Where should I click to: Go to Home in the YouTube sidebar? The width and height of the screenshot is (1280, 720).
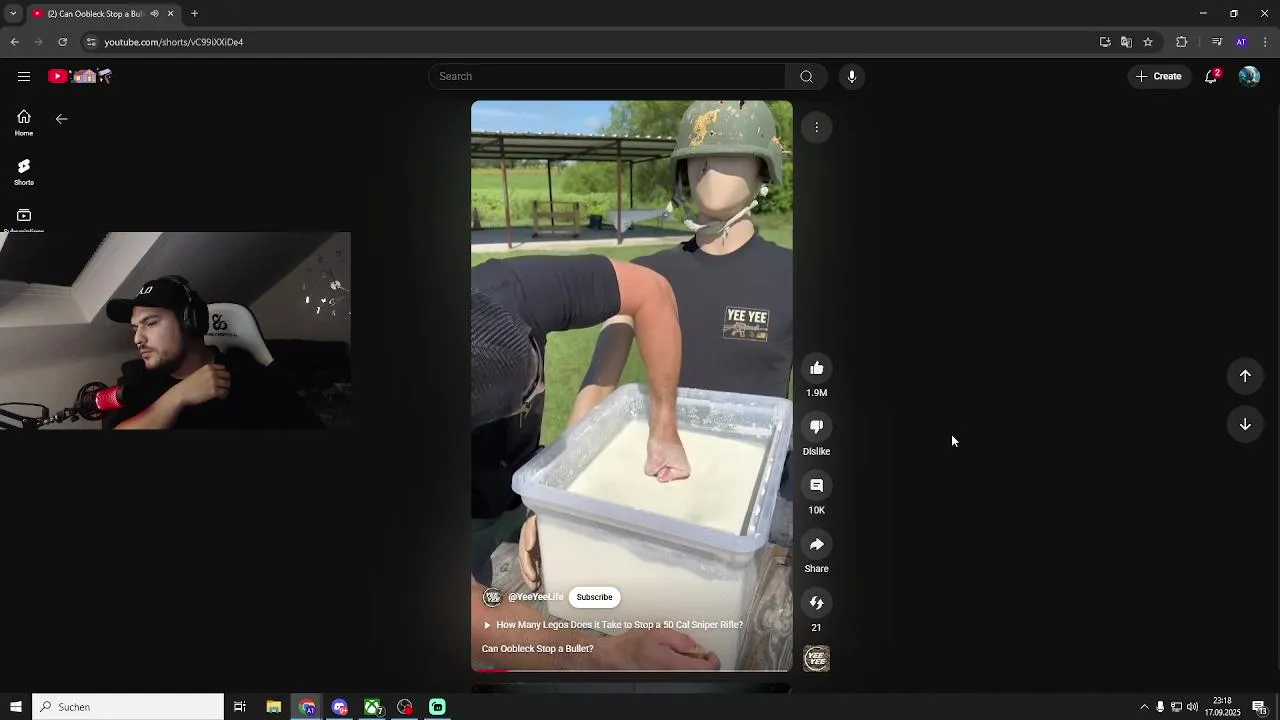click(x=24, y=123)
